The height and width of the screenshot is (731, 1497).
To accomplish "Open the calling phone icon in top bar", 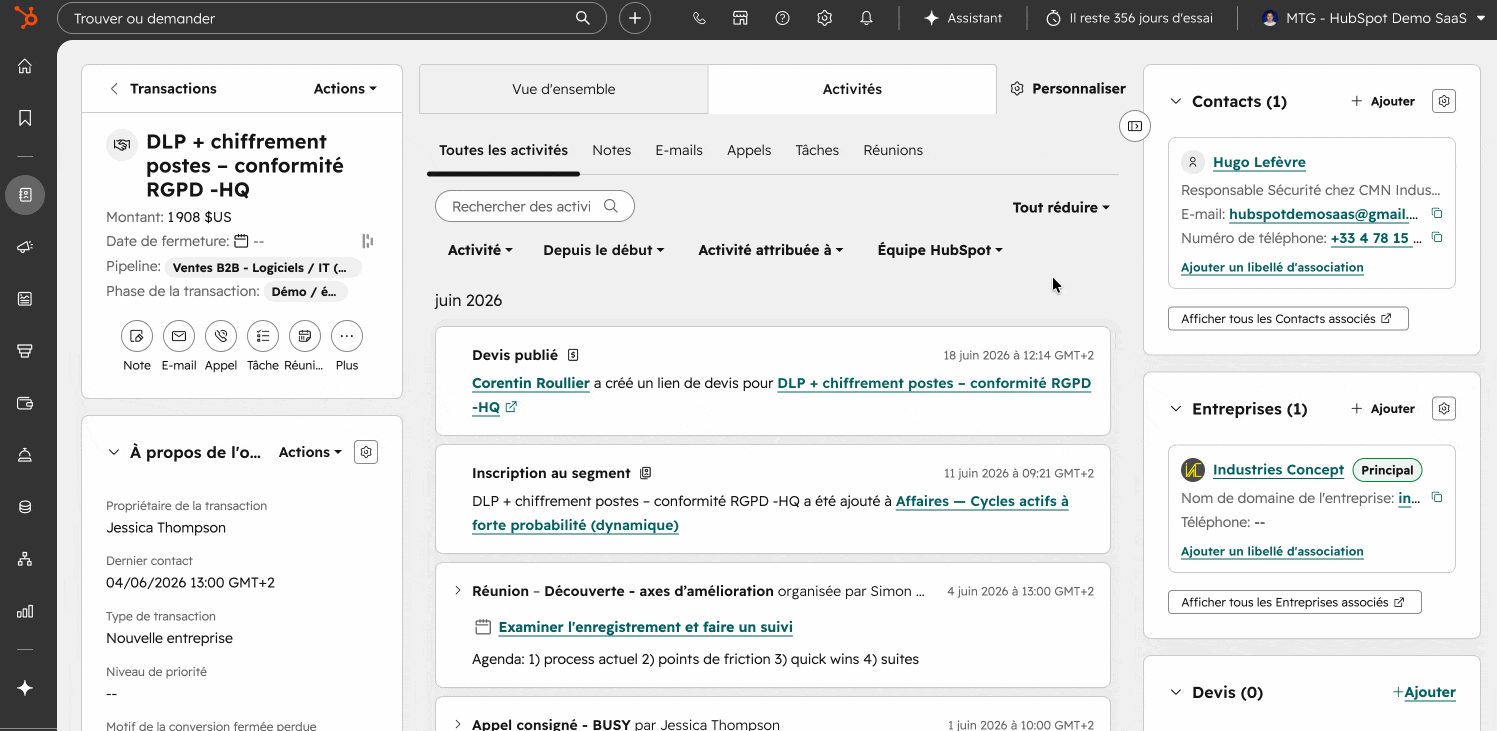I will pos(699,18).
